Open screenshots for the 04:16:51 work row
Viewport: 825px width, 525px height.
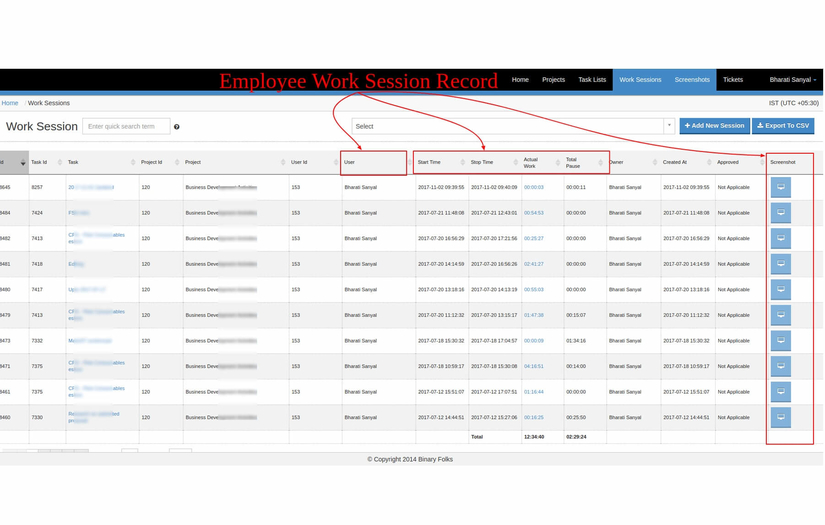[780, 366]
